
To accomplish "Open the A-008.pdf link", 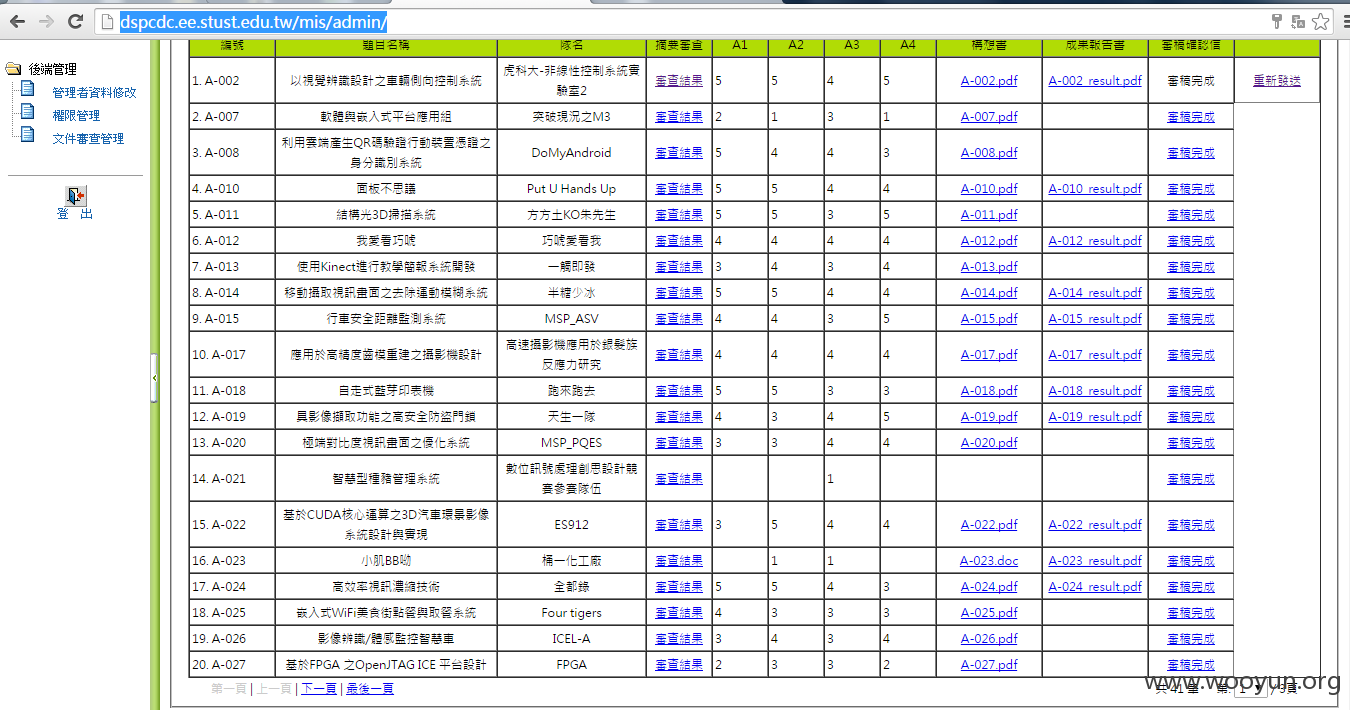I will 989,153.
